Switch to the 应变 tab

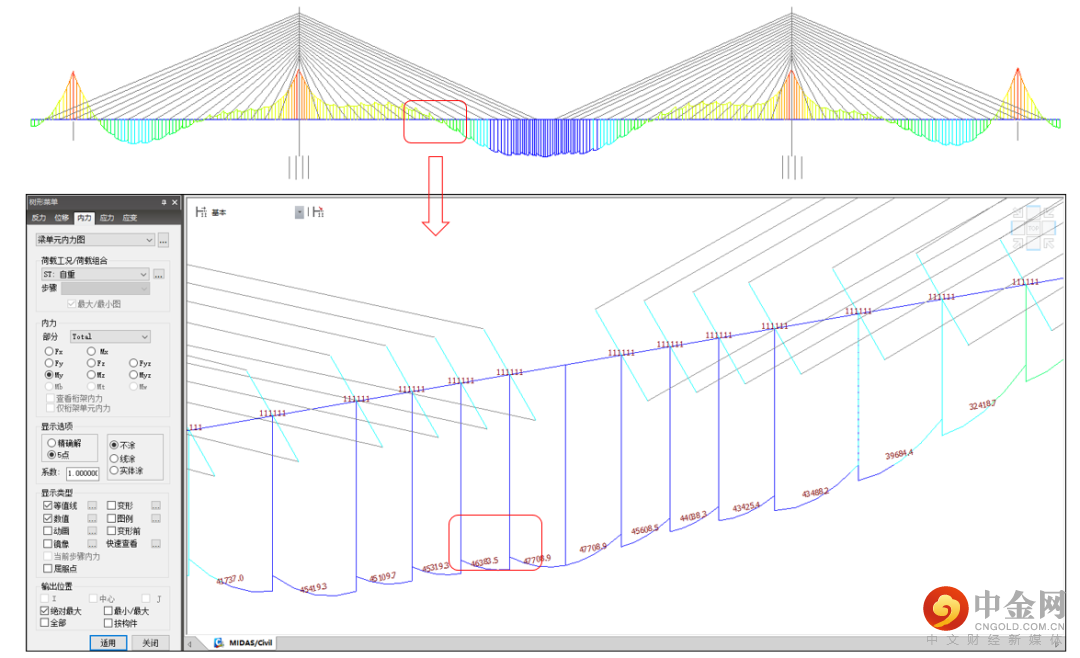point(129,218)
